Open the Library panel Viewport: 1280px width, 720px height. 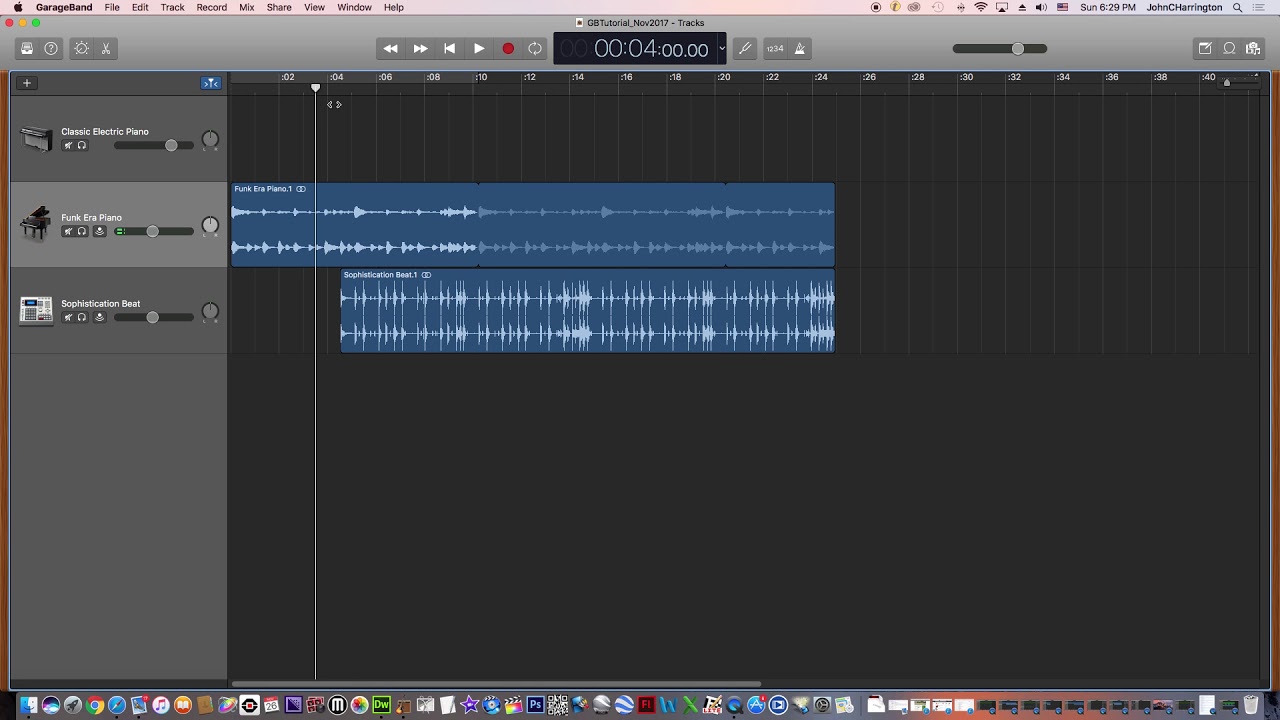[27, 48]
